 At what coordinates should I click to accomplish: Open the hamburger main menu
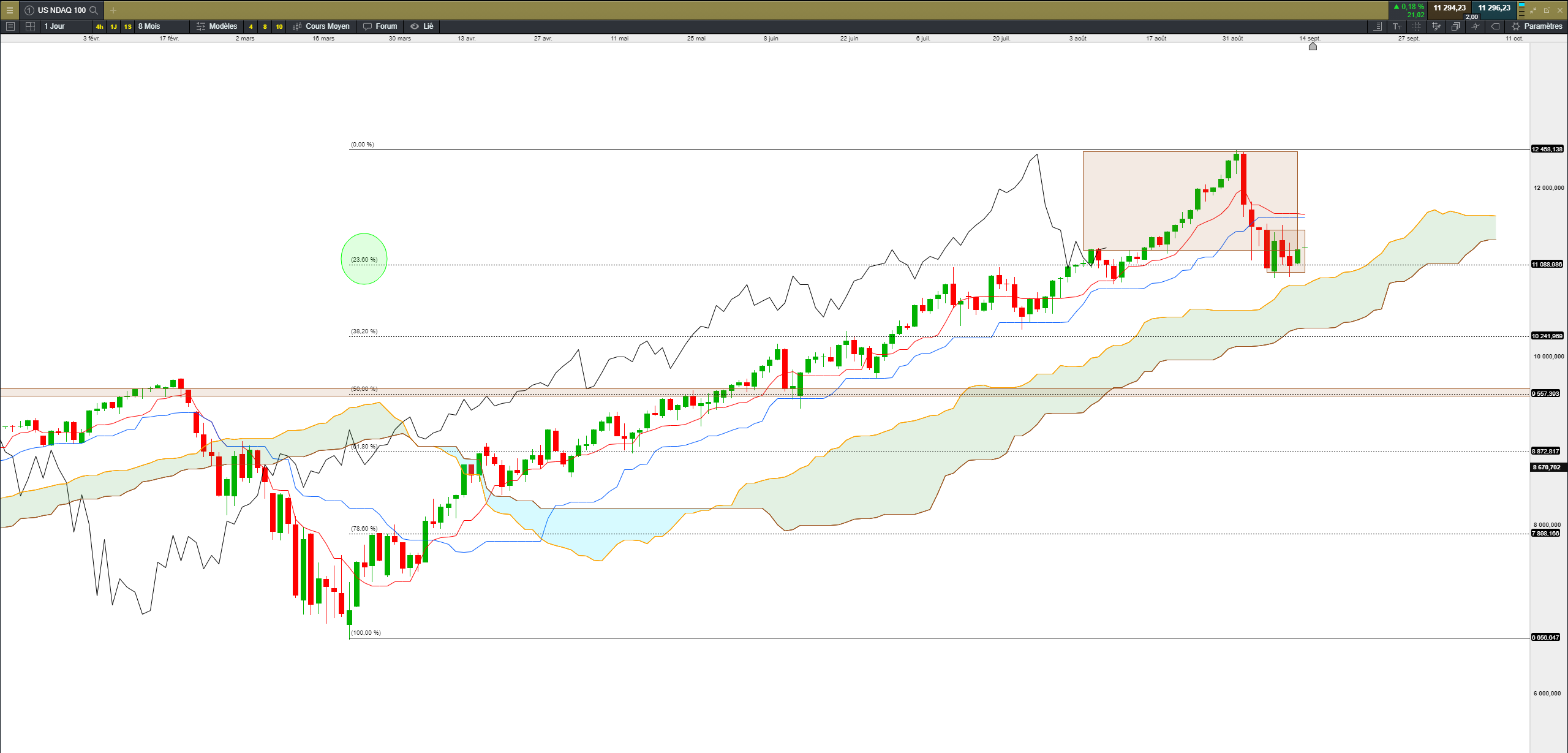(9, 10)
